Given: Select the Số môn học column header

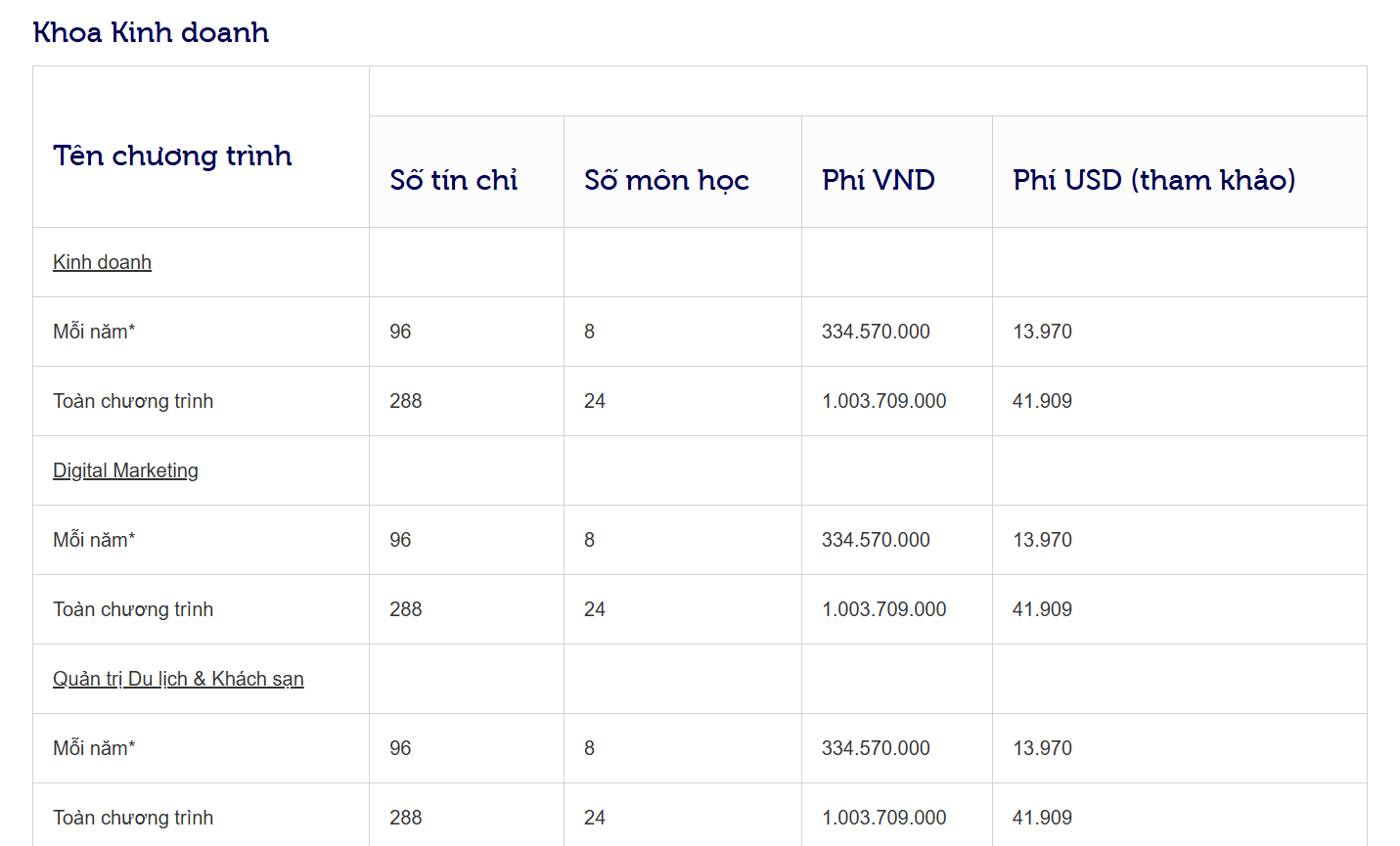Looking at the screenshot, I should (x=666, y=180).
